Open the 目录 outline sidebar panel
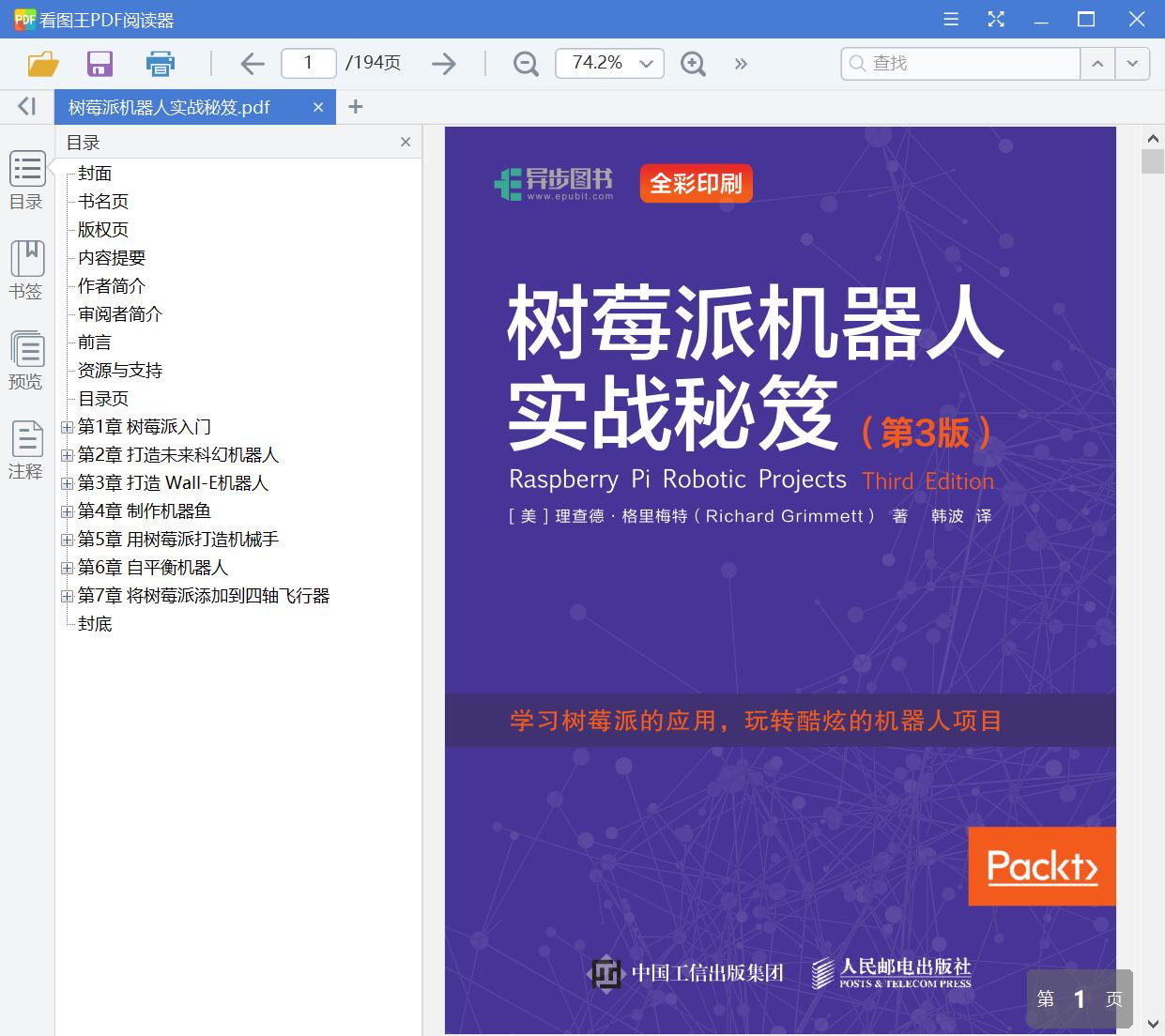The height and width of the screenshot is (1036, 1165). point(26,180)
